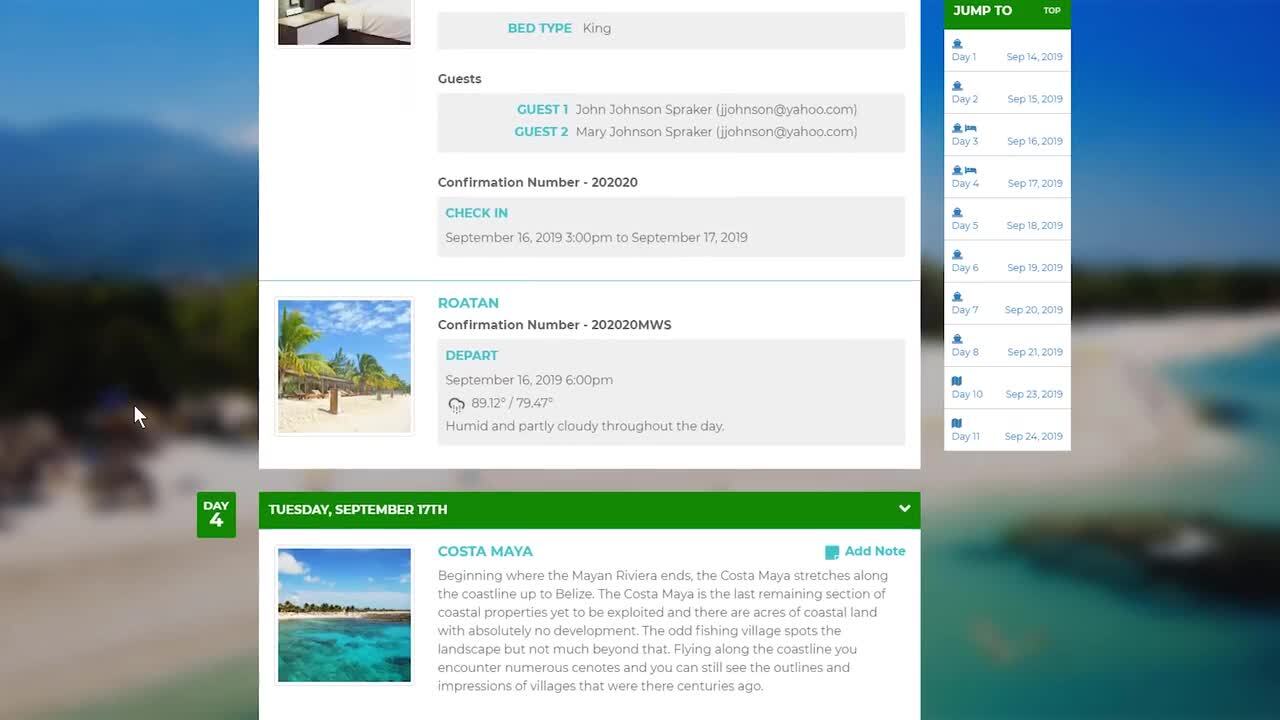The width and height of the screenshot is (1280, 720).
Task: Click the Day 10 map icon
Action: pyautogui.click(x=957, y=381)
